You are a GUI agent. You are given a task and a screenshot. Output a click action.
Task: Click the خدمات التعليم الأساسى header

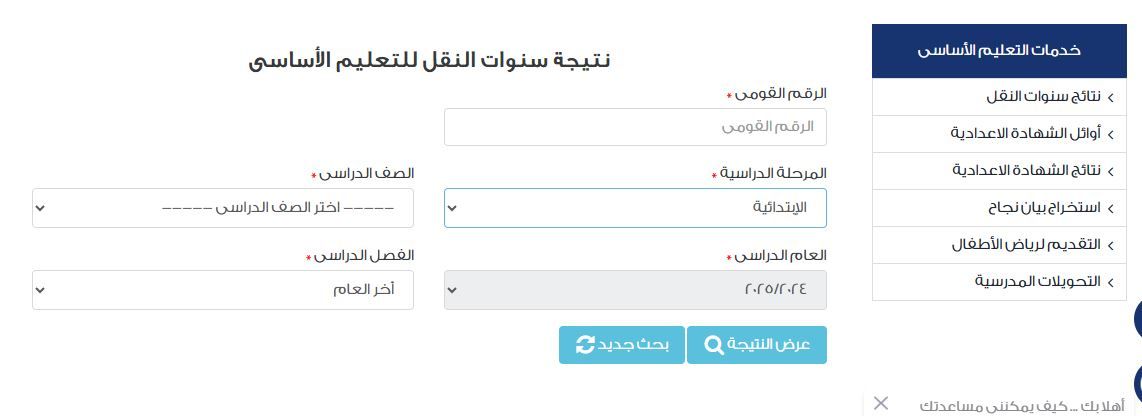[999, 51]
